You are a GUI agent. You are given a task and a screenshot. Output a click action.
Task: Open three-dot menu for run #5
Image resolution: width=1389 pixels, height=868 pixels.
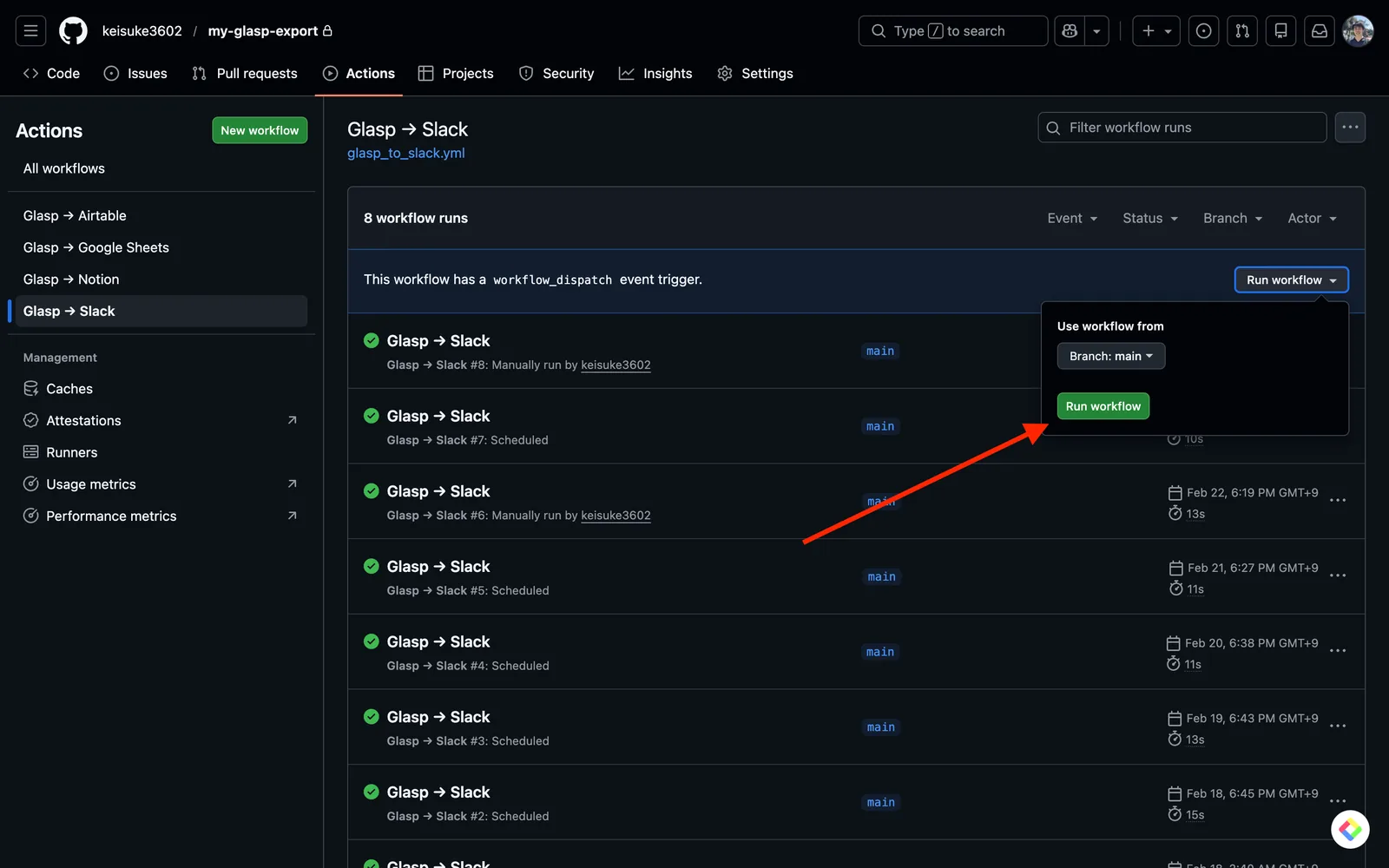[1338, 576]
